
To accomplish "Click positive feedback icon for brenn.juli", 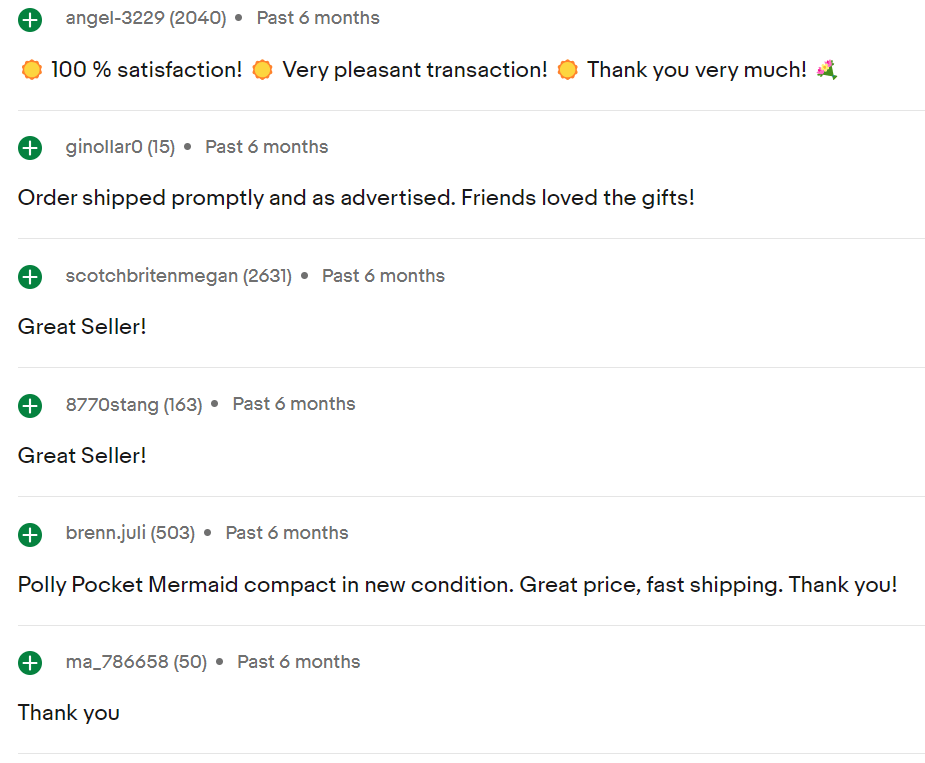I will tap(30, 534).
